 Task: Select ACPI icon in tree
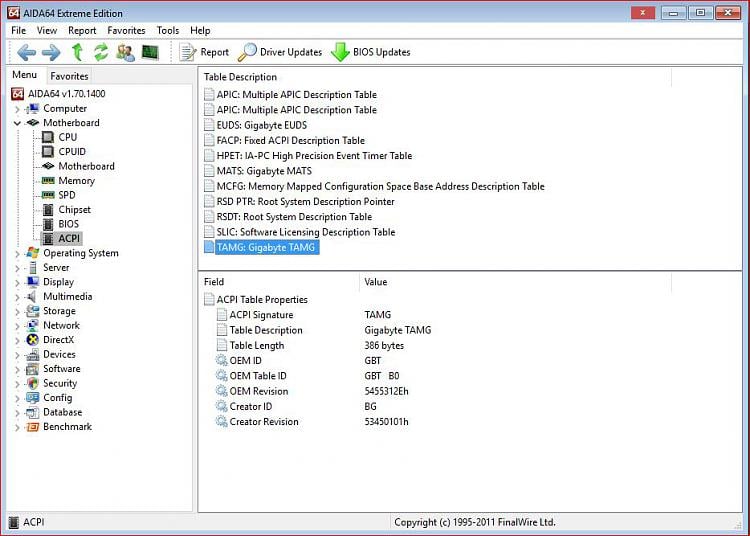pos(48,238)
